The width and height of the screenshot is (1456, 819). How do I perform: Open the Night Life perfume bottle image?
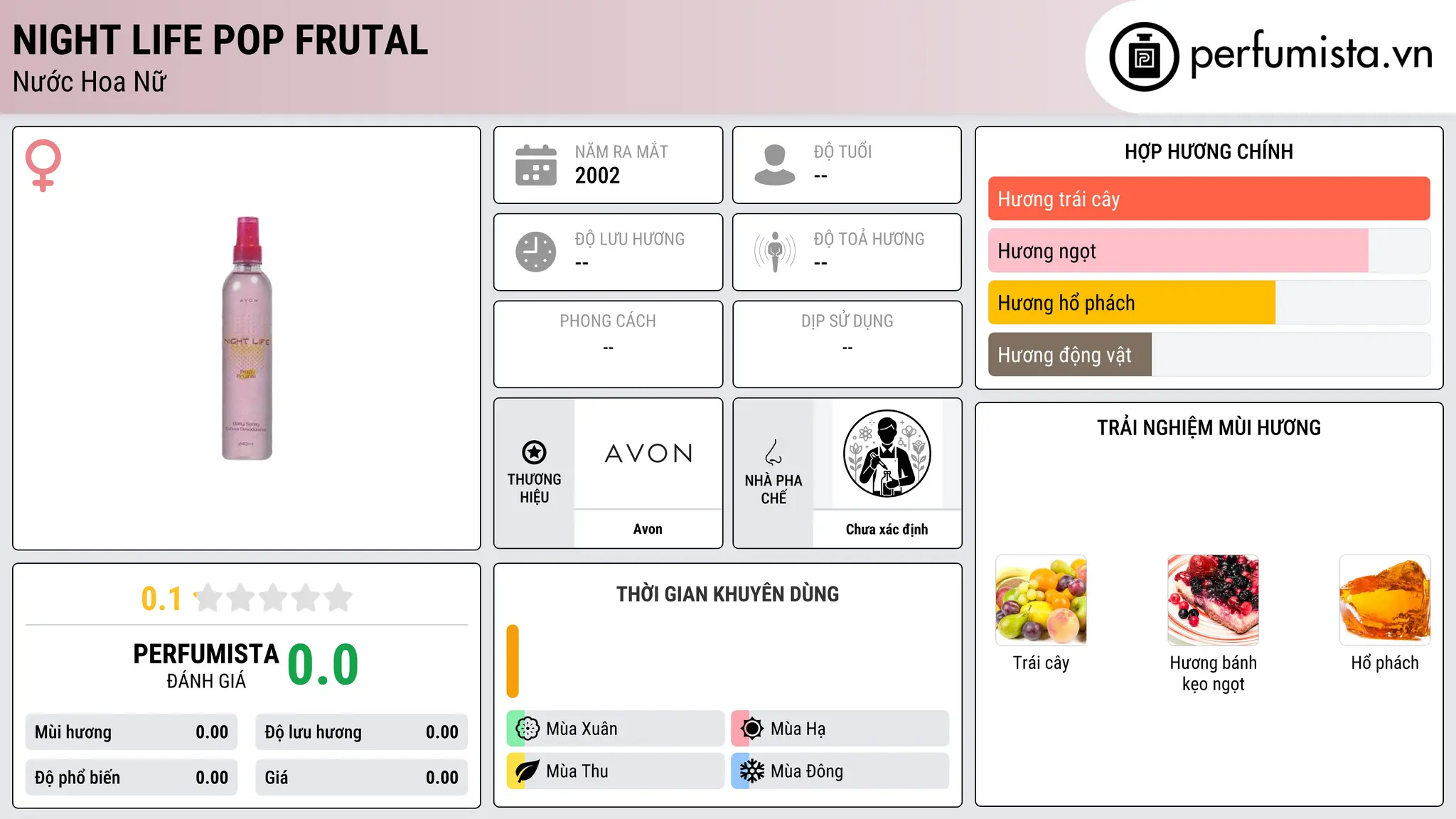tap(247, 338)
